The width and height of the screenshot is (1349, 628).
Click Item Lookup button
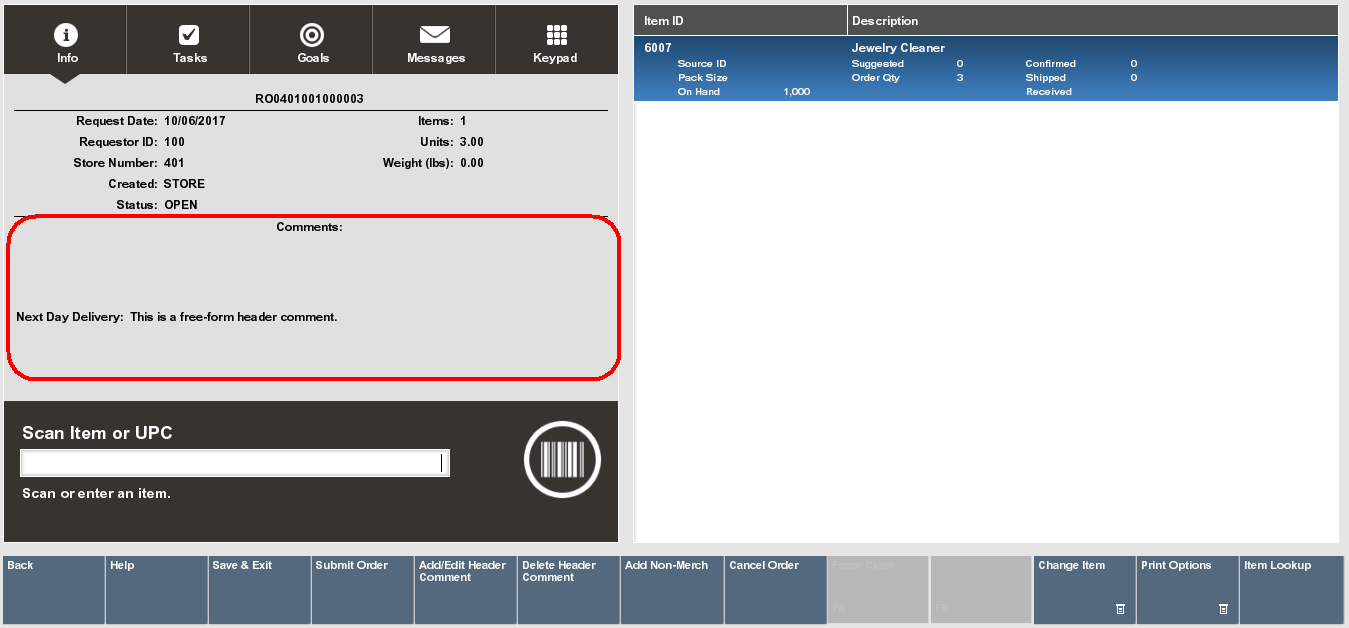(1291, 590)
